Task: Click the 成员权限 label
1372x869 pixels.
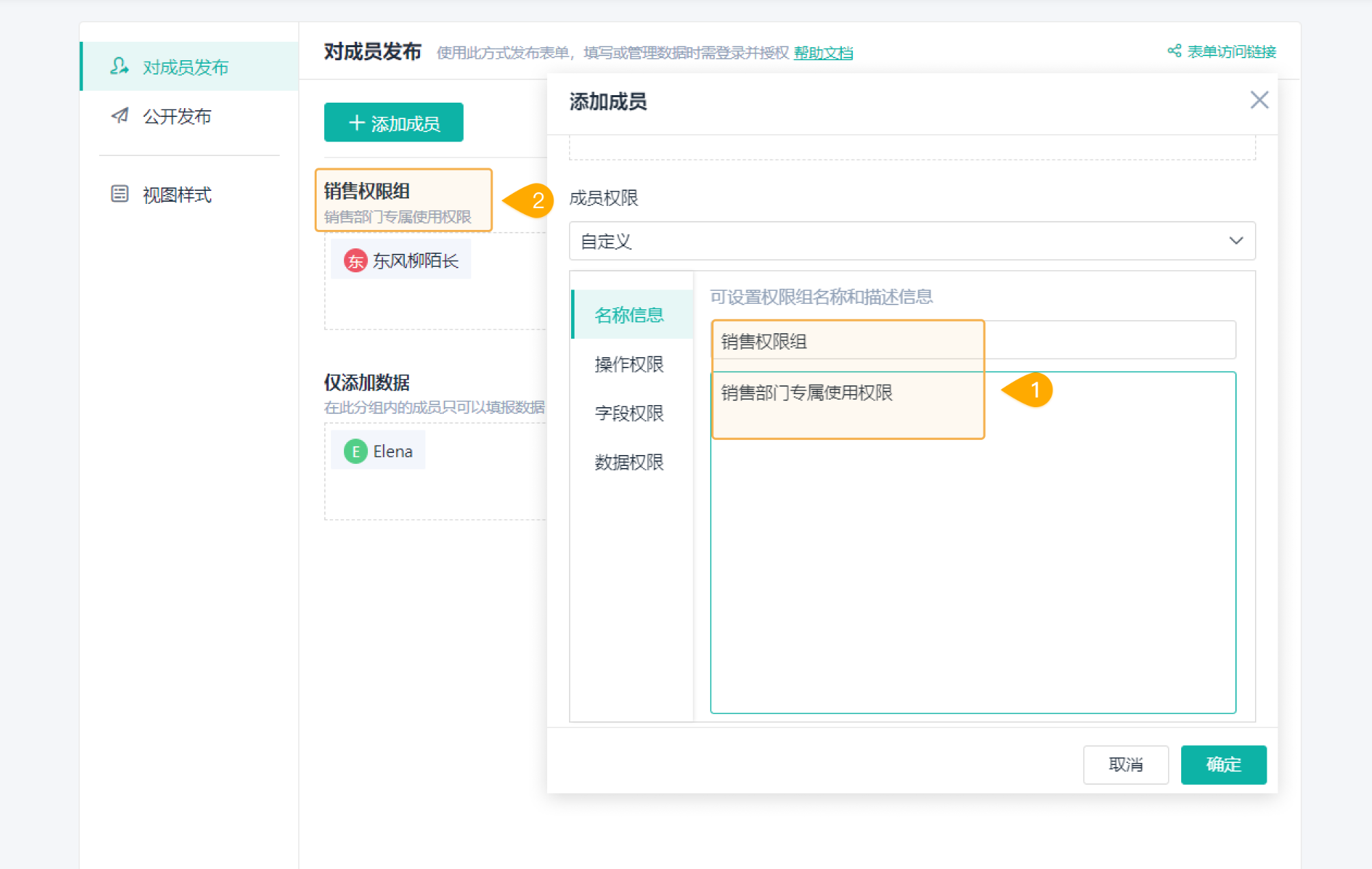Action: (x=603, y=198)
